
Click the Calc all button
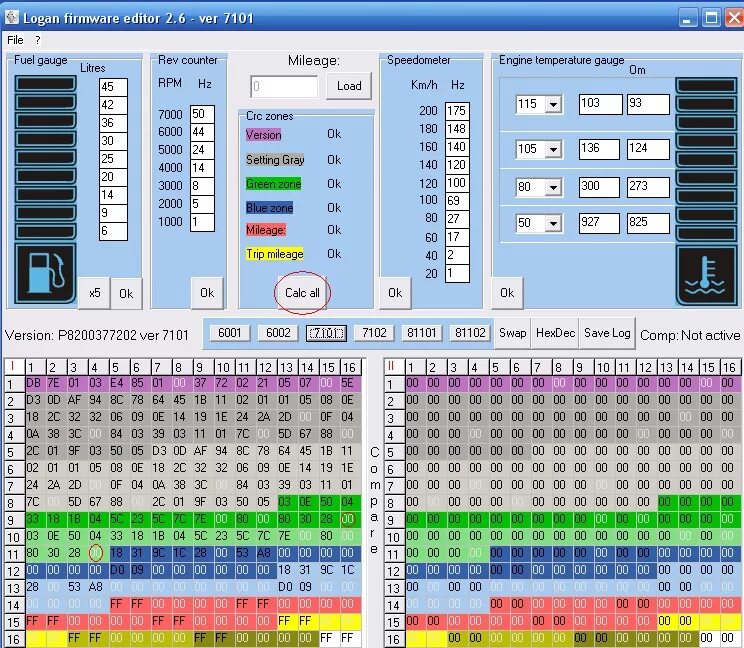(302, 293)
